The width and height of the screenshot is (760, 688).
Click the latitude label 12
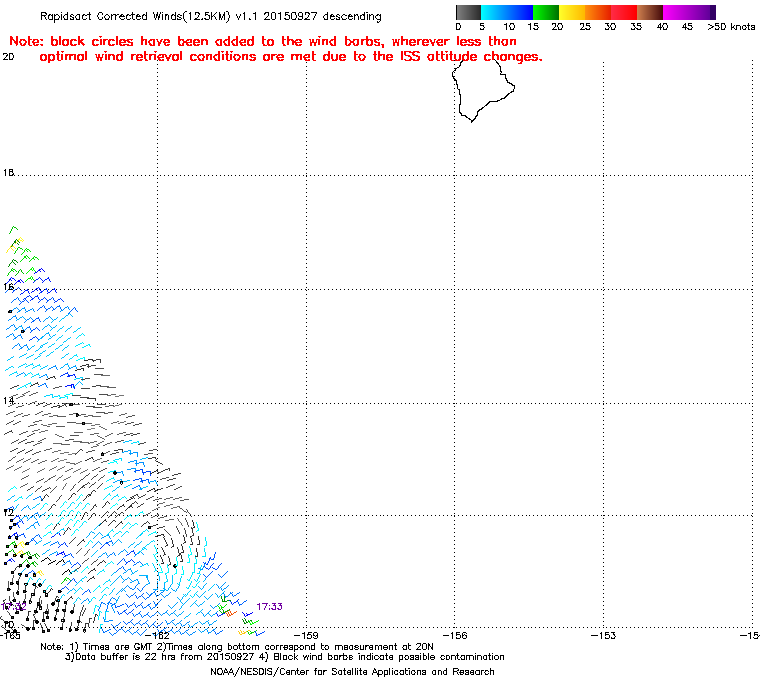8,512
